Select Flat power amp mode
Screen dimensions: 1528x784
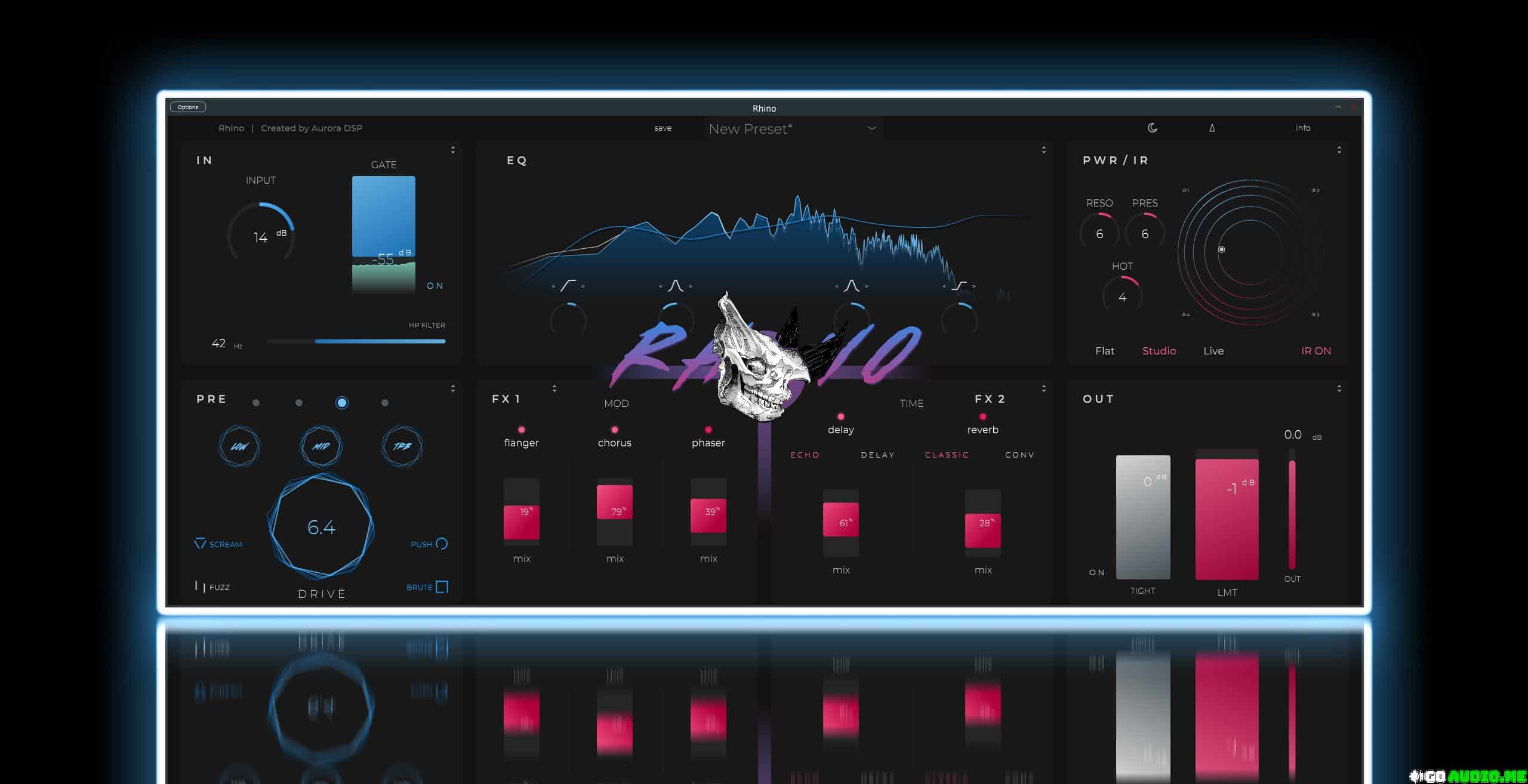(1104, 351)
